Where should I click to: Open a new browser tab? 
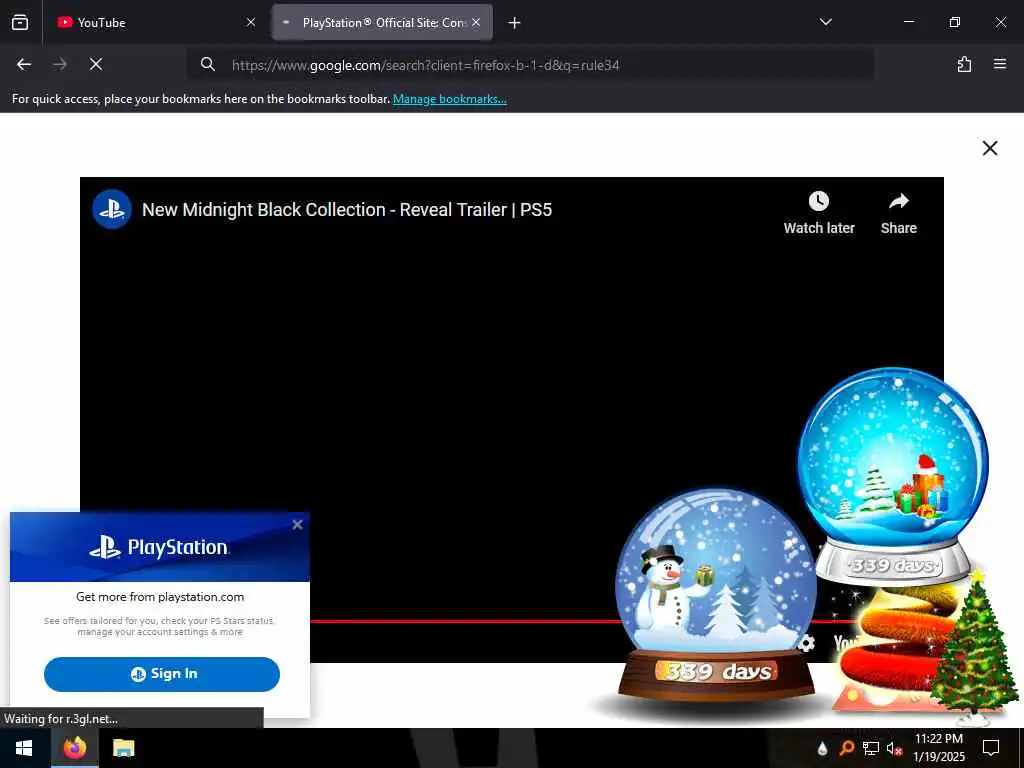pyautogui.click(x=515, y=23)
